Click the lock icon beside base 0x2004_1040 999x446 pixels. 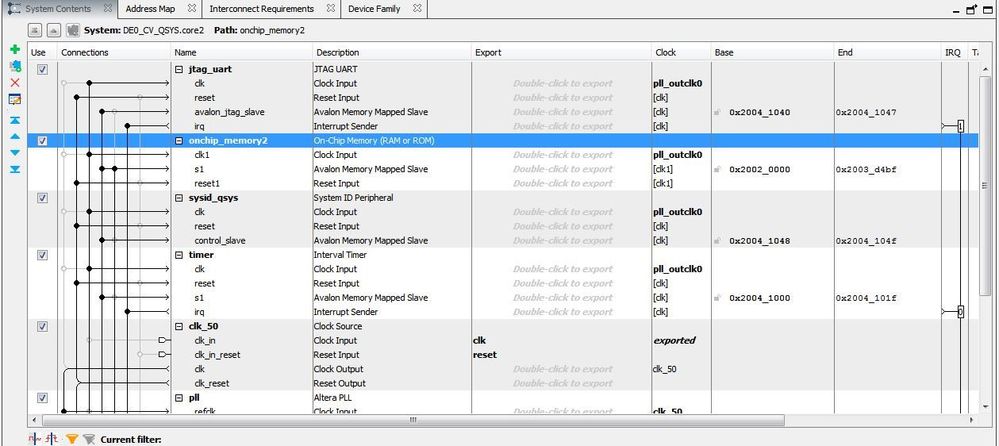pos(717,112)
